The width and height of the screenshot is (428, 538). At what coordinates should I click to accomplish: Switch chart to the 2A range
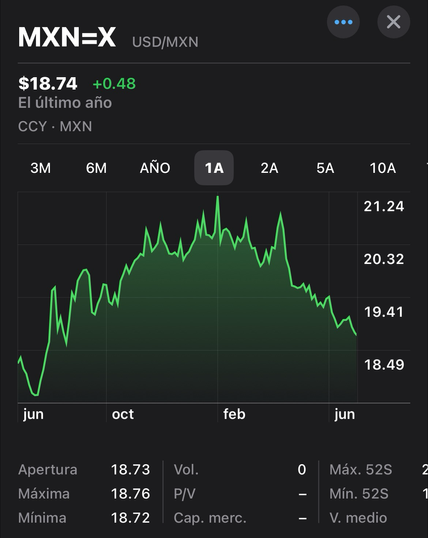[269, 168]
